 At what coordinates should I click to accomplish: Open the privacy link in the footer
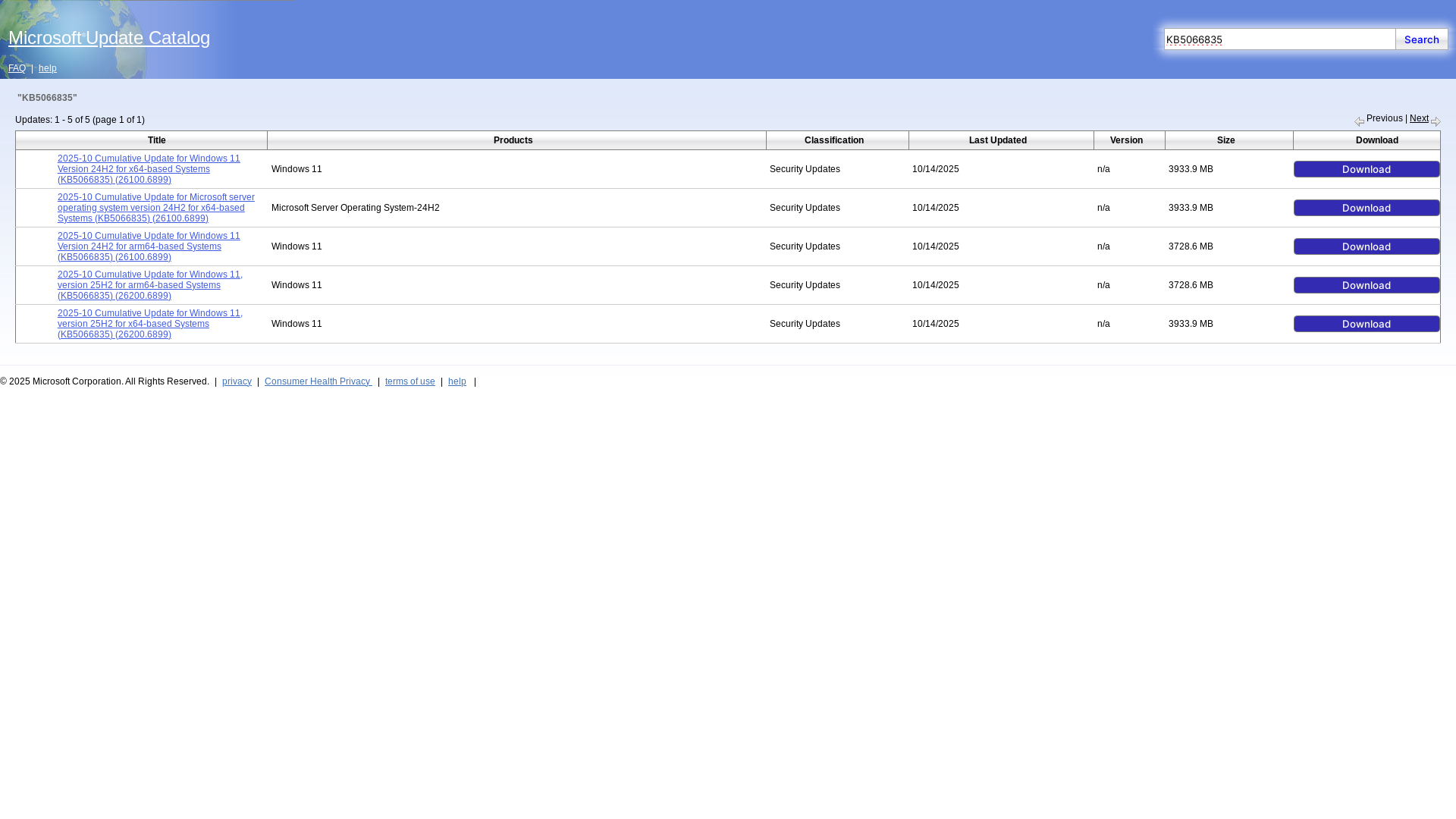click(x=237, y=381)
